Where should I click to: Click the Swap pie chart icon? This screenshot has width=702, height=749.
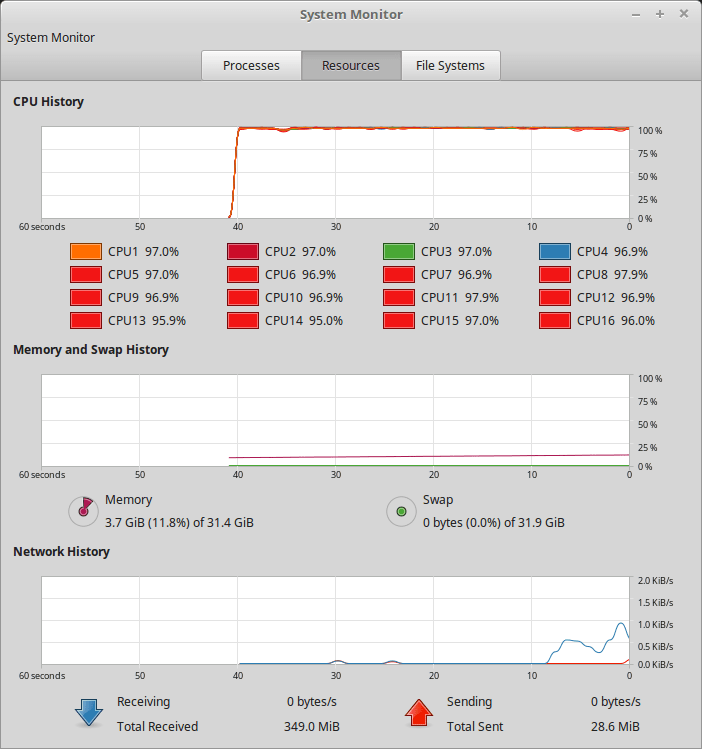click(x=401, y=511)
